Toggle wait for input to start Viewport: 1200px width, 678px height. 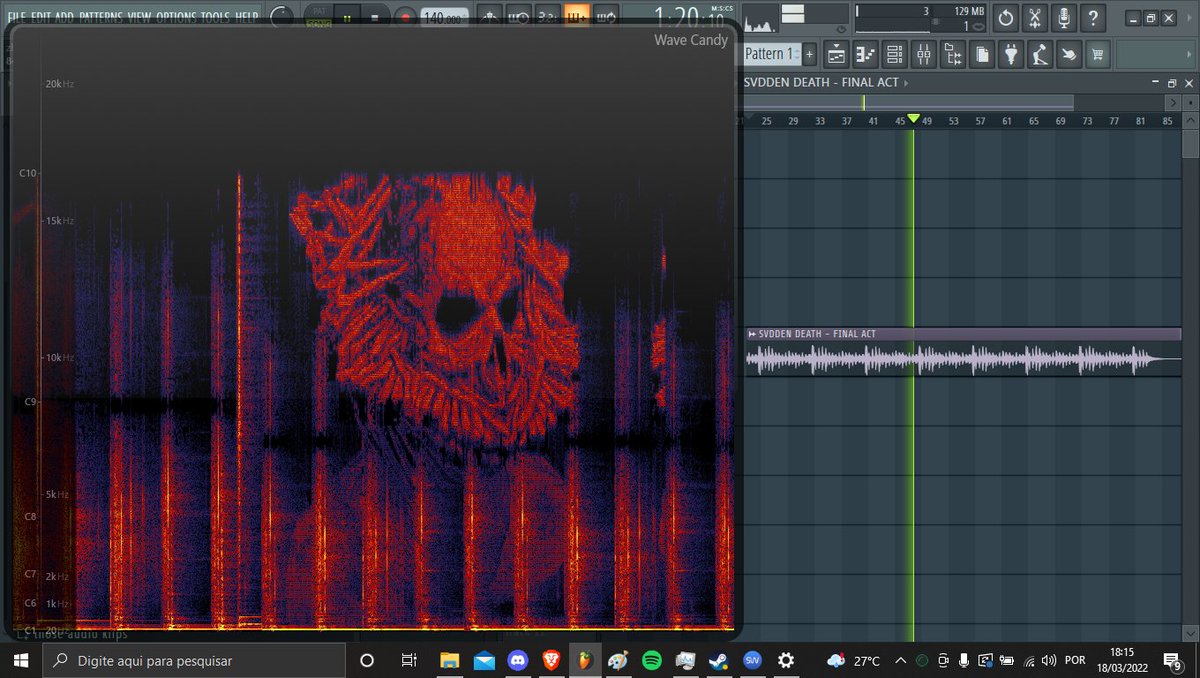pyautogui.click(x=518, y=17)
